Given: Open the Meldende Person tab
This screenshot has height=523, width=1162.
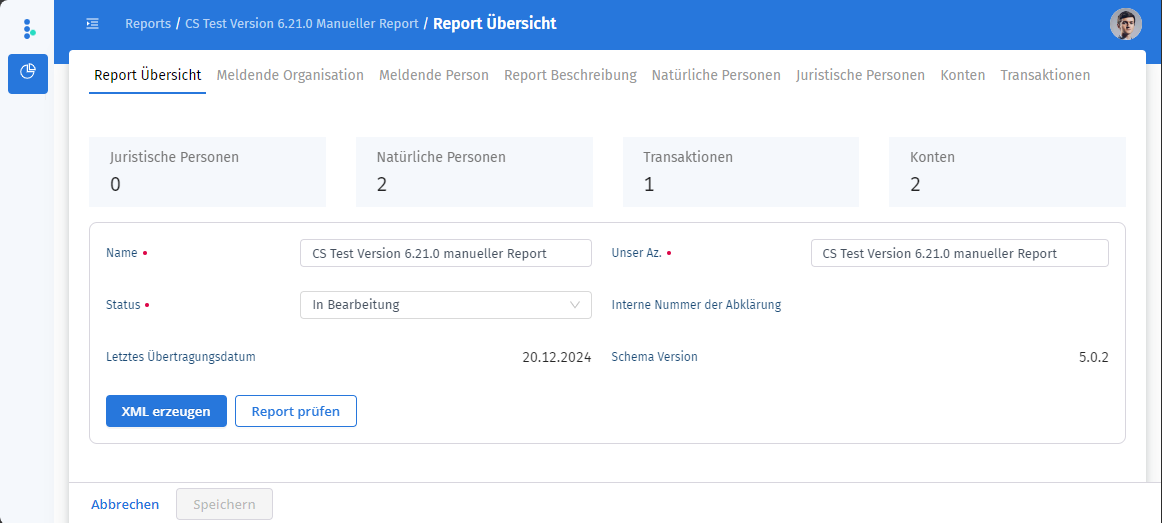Looking at the screenshot, I should [434, 75].
